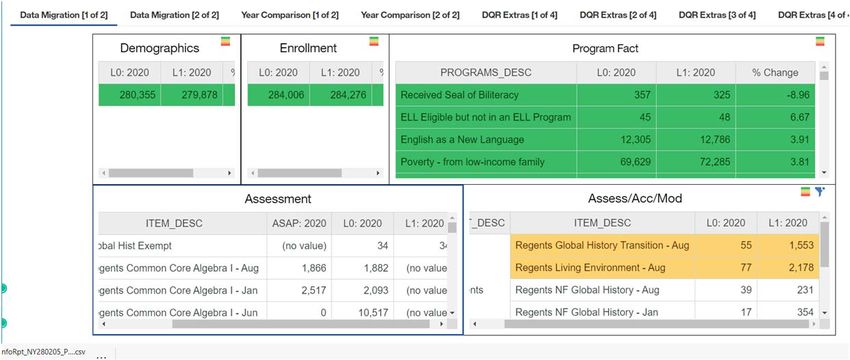Screen dimensions: 850x360
Task: Open the Data Migration [2 of 2] tab
Action: 175,15
